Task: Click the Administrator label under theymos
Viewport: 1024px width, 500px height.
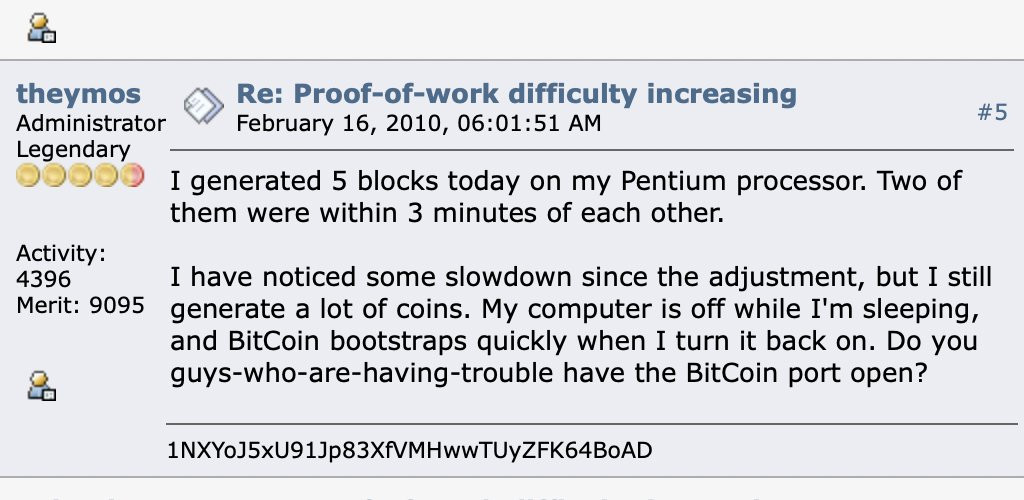Action: (x=91, y=123)
